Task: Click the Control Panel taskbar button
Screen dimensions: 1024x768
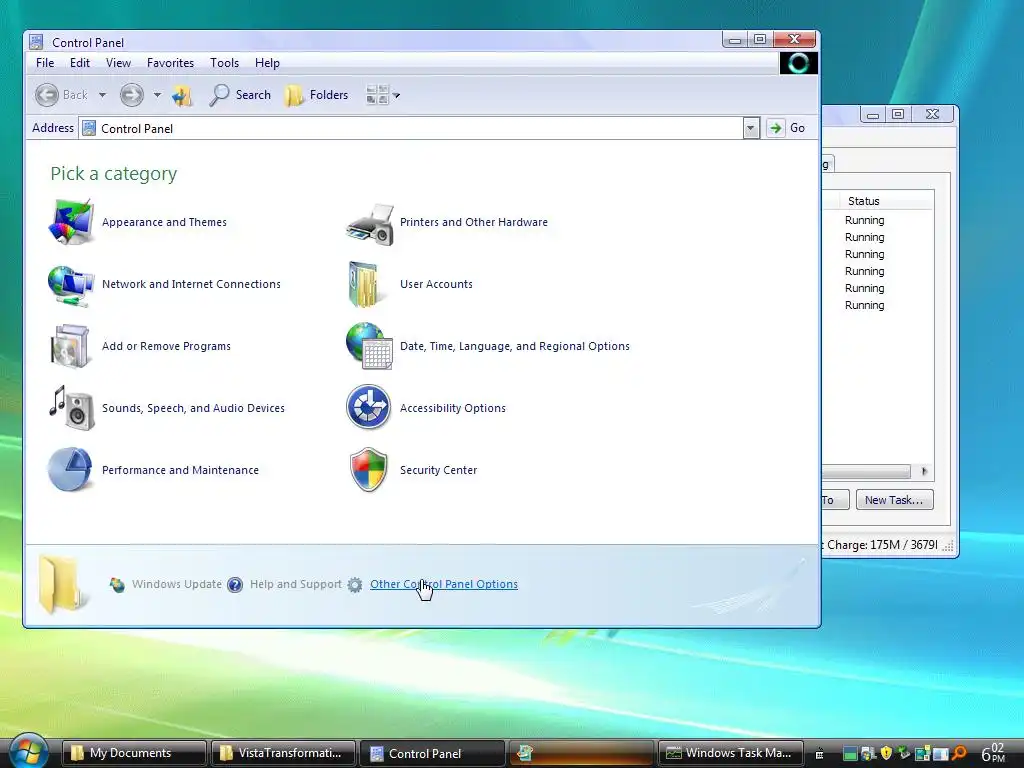Action: [432, 753]
